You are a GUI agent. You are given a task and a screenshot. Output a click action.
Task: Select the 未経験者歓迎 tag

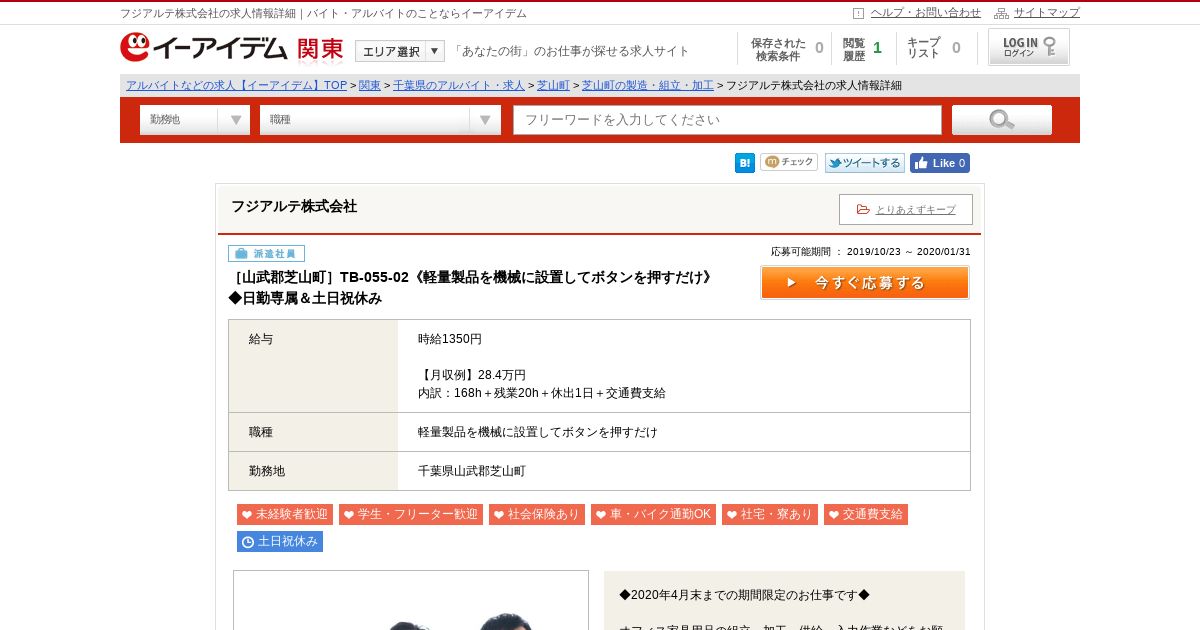(x=285, y=514)
